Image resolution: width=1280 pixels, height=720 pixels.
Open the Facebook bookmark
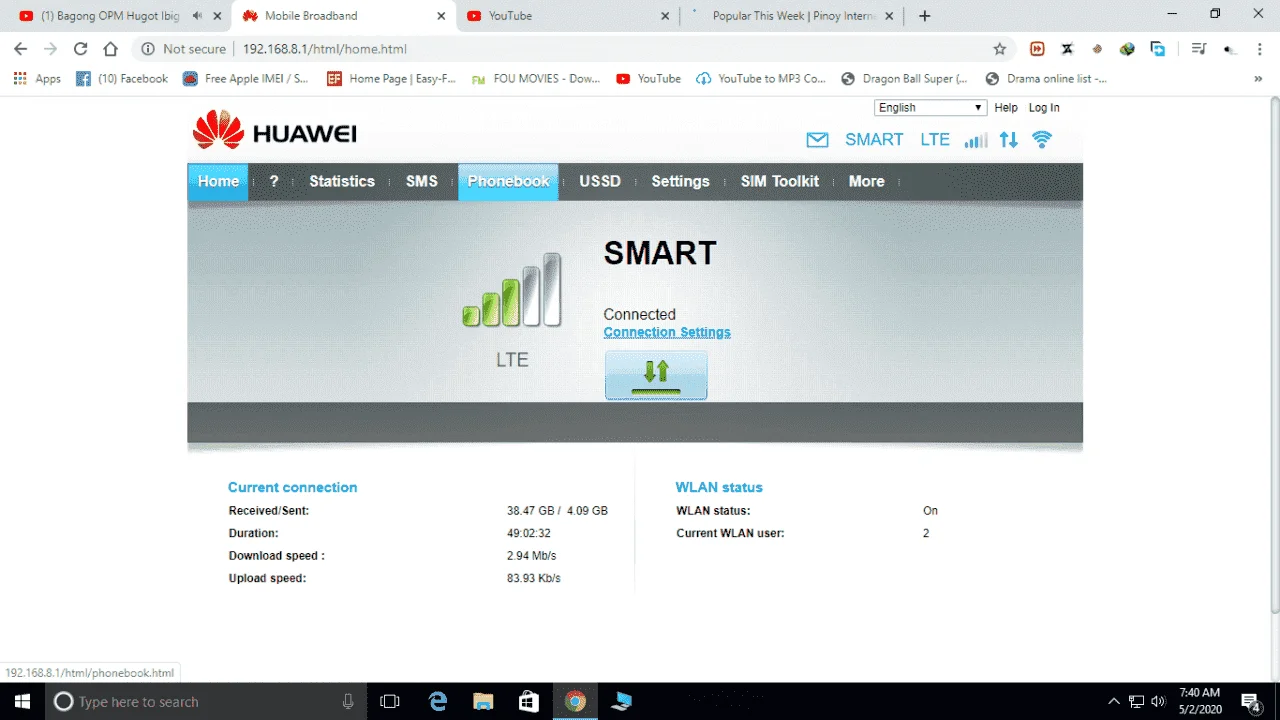pyautogui.click(x=122, y=79)
